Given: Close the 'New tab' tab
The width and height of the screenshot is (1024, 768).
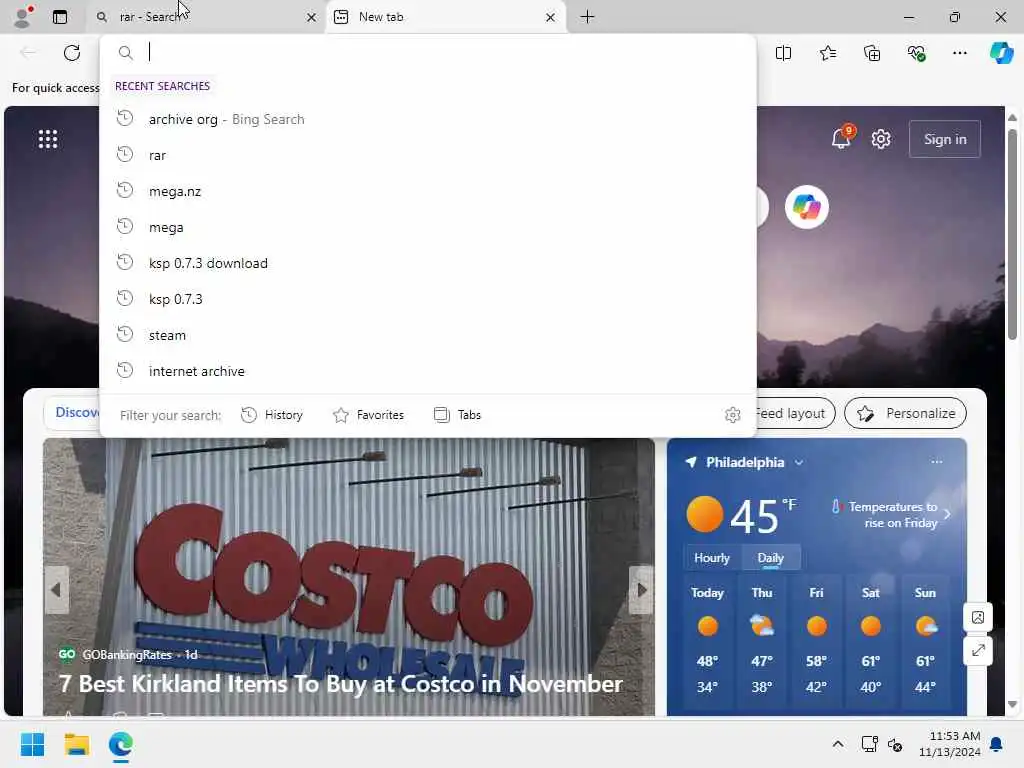Looking at the screenshot, I should tap(550, 18).
